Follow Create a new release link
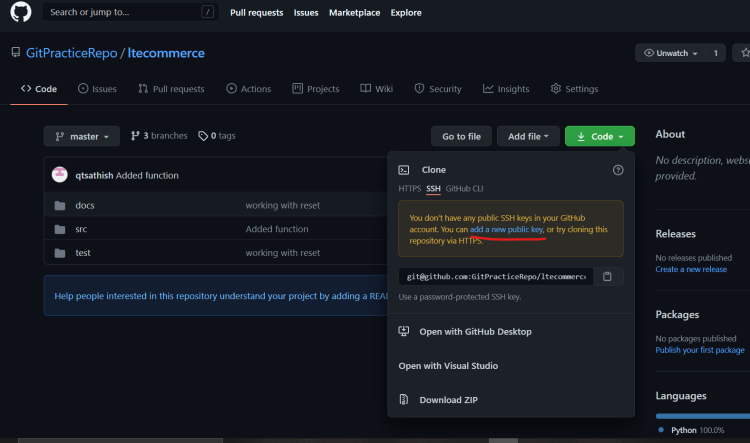Screen dimensions: 750x443 coord(691,269)
